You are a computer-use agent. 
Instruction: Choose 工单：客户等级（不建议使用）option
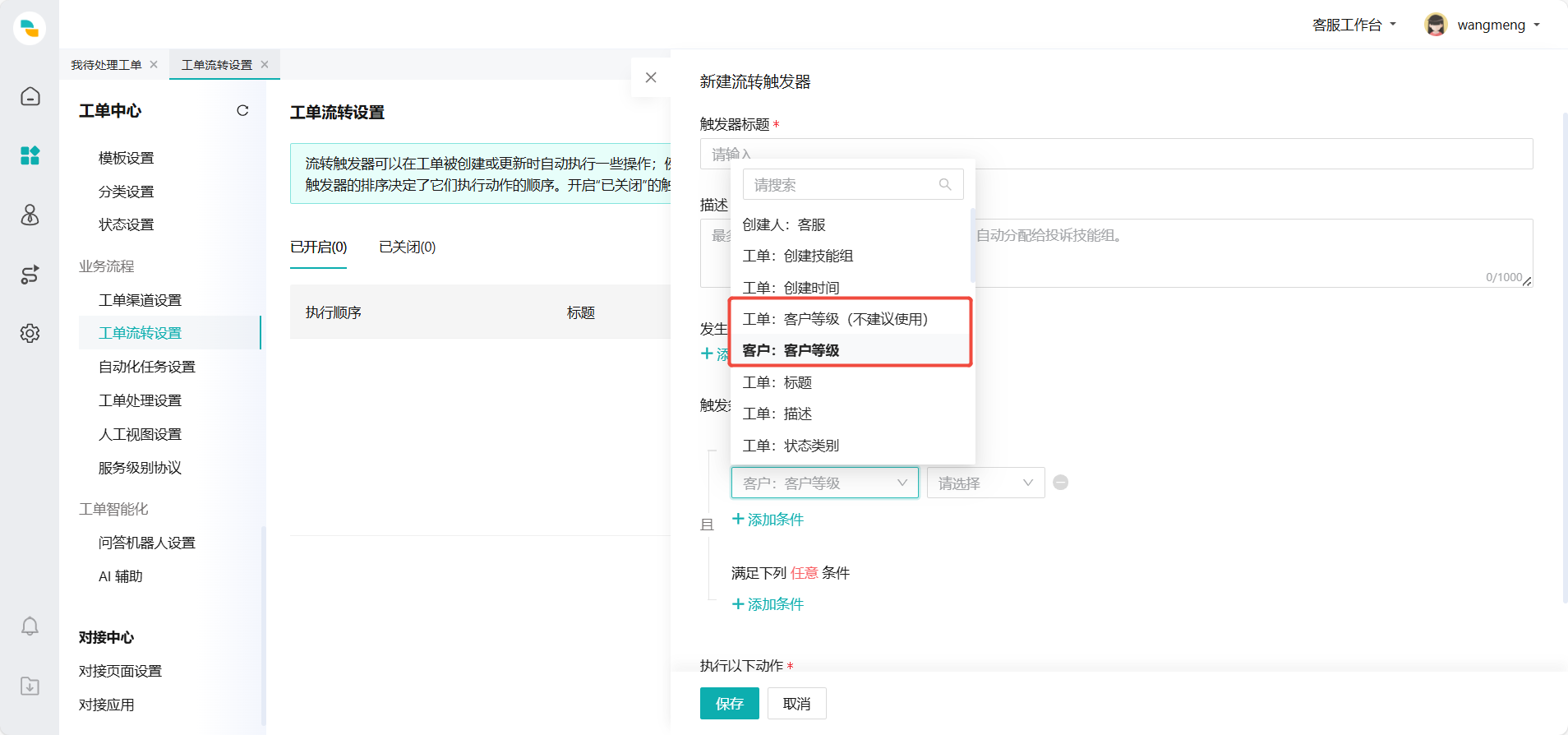pyautogui.click(x=851, y=319)
